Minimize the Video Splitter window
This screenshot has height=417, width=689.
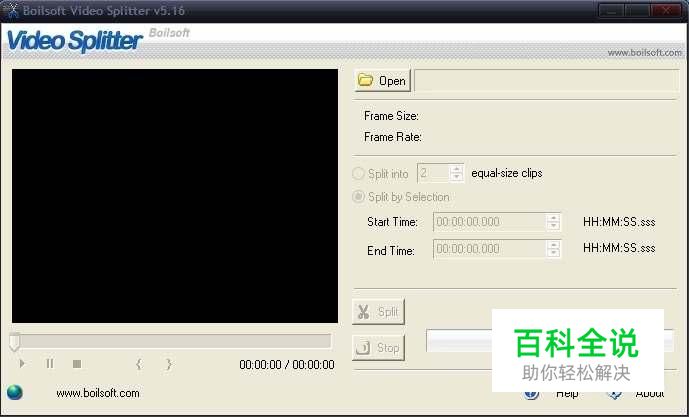click(611, 11)
